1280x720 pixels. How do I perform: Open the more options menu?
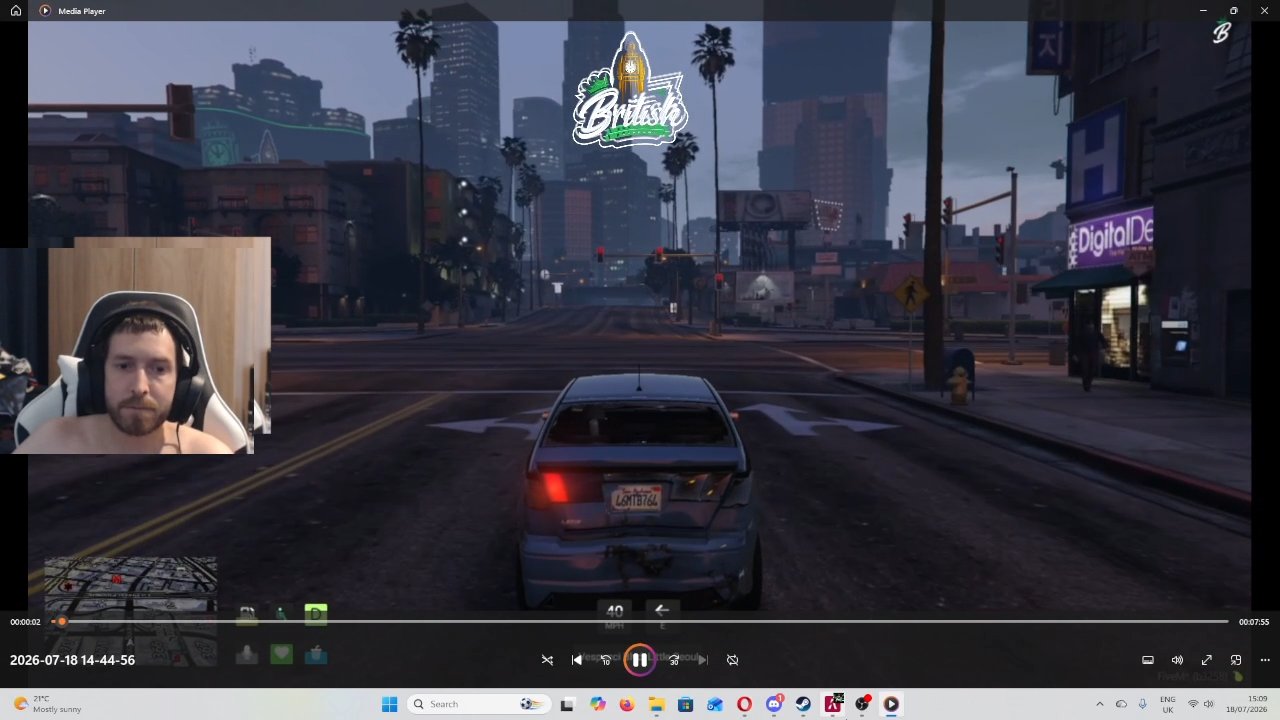click(1265, 660)
